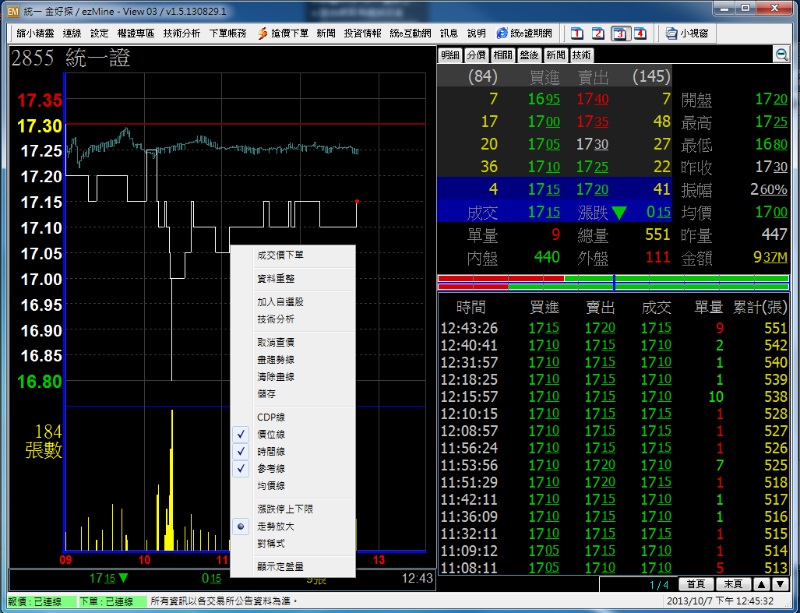Toggle the 價位線 checked menu option
The height and width of the screenshot is (613, 800).
click(x=271, y=434)
